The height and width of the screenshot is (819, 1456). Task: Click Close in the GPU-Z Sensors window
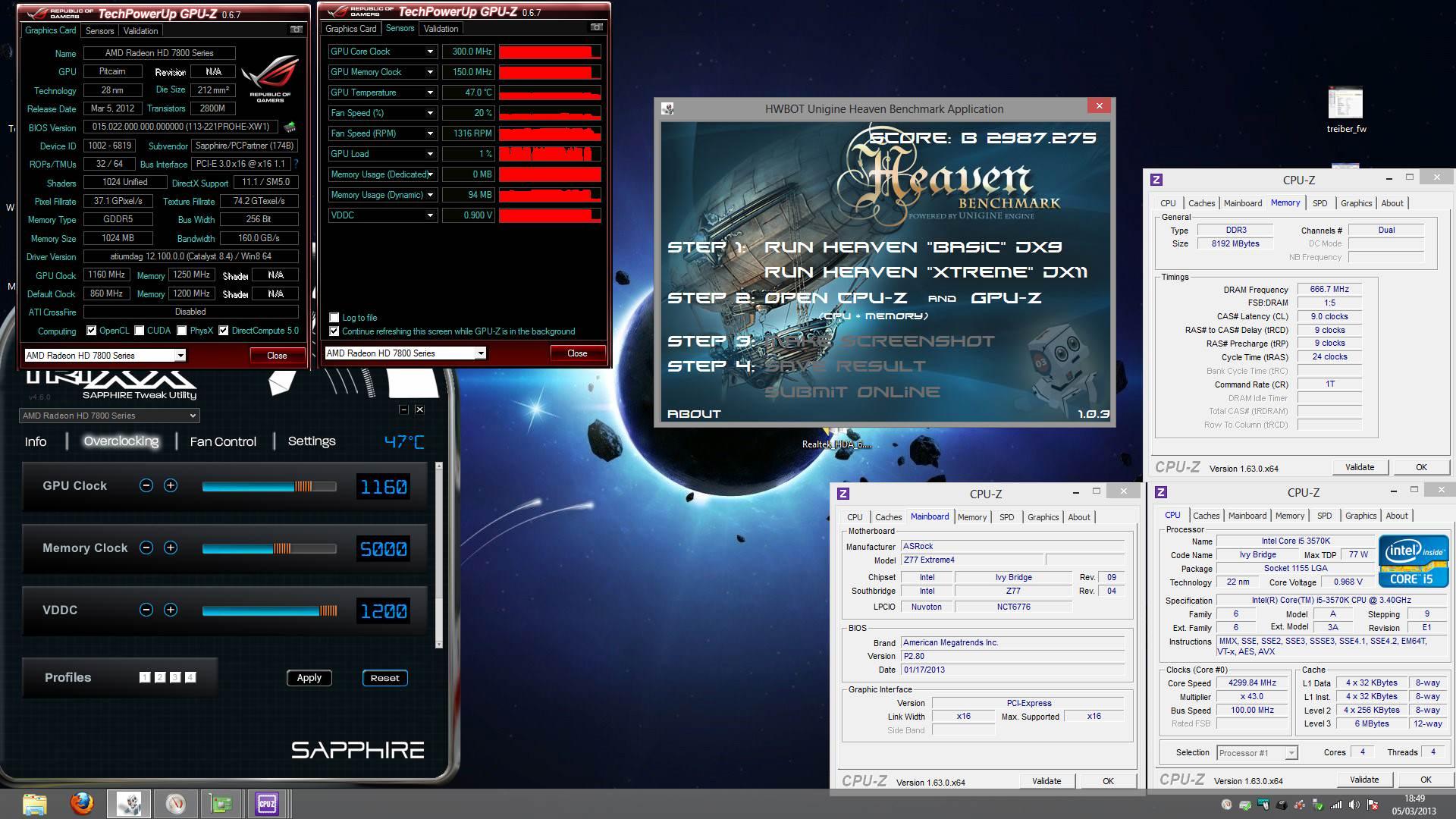577,353
